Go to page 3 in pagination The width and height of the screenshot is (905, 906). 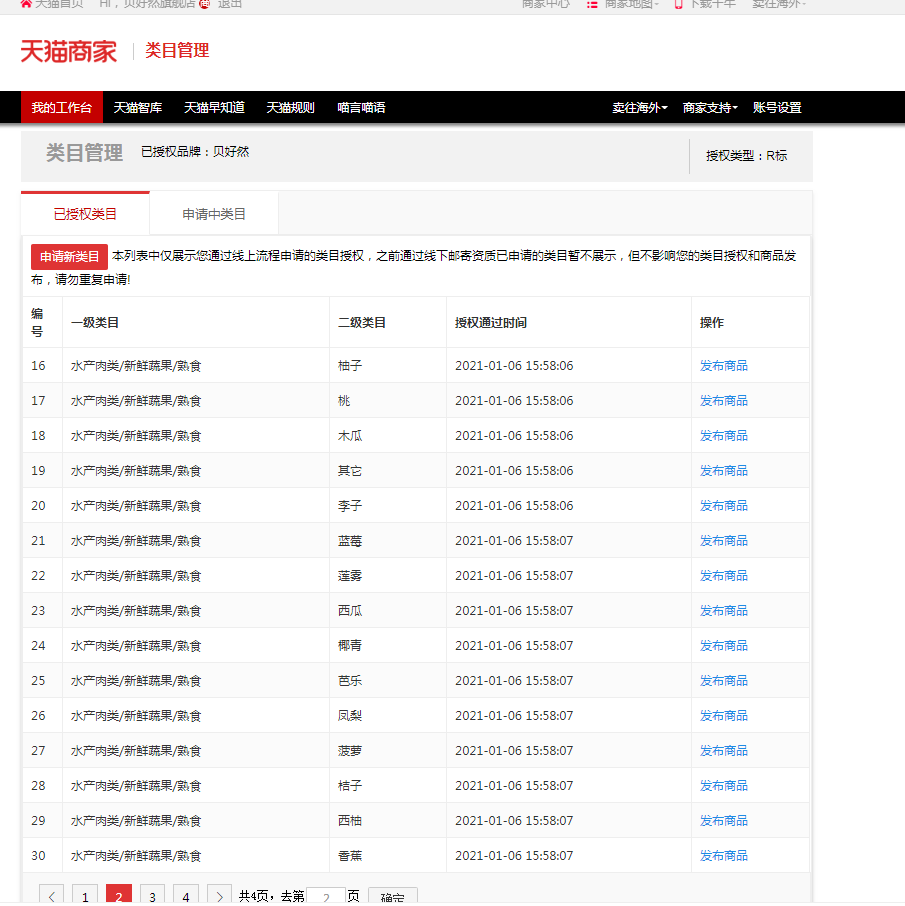152,895
